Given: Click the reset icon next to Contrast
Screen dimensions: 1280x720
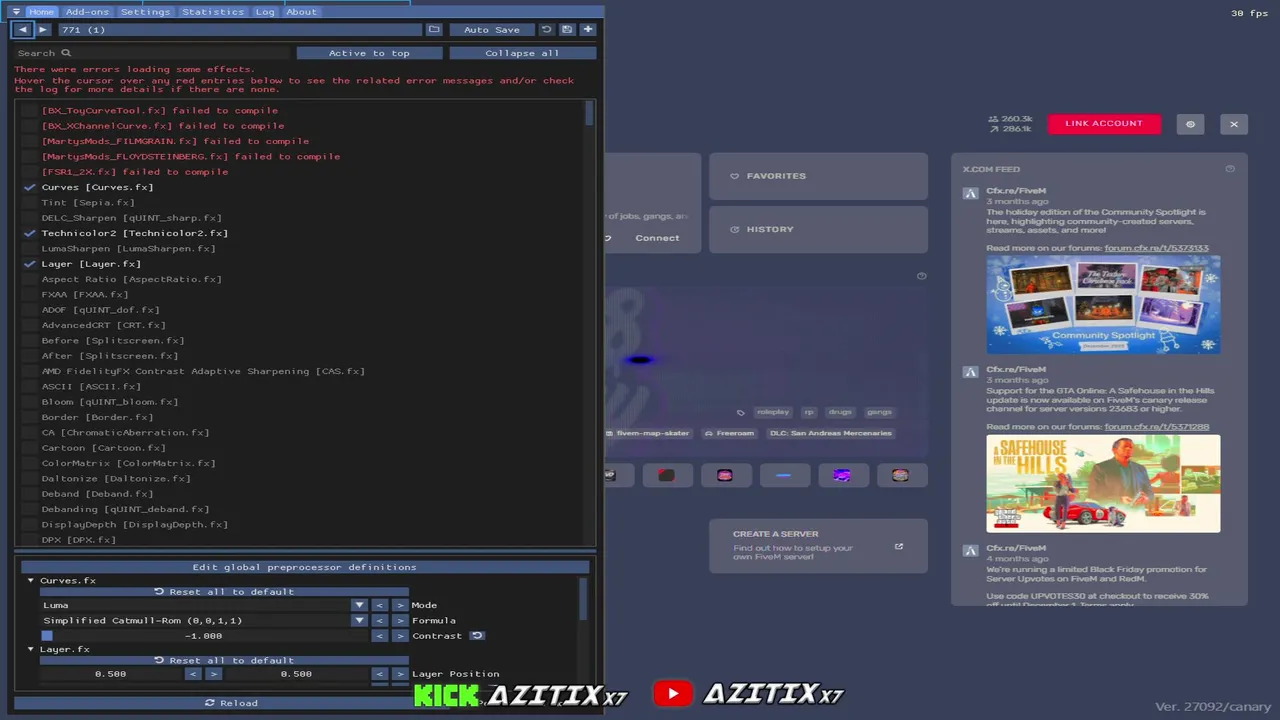Looking at the screenshot, I should coord(477,636).
